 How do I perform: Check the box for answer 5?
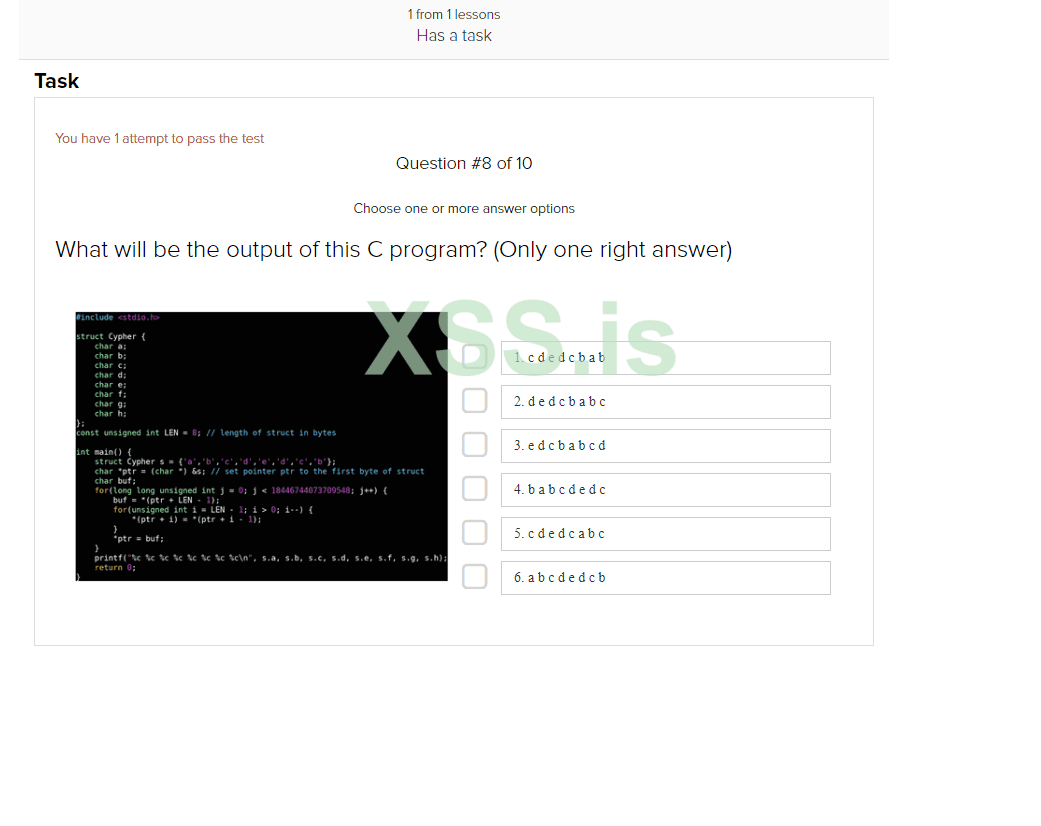tap(474, 532)
